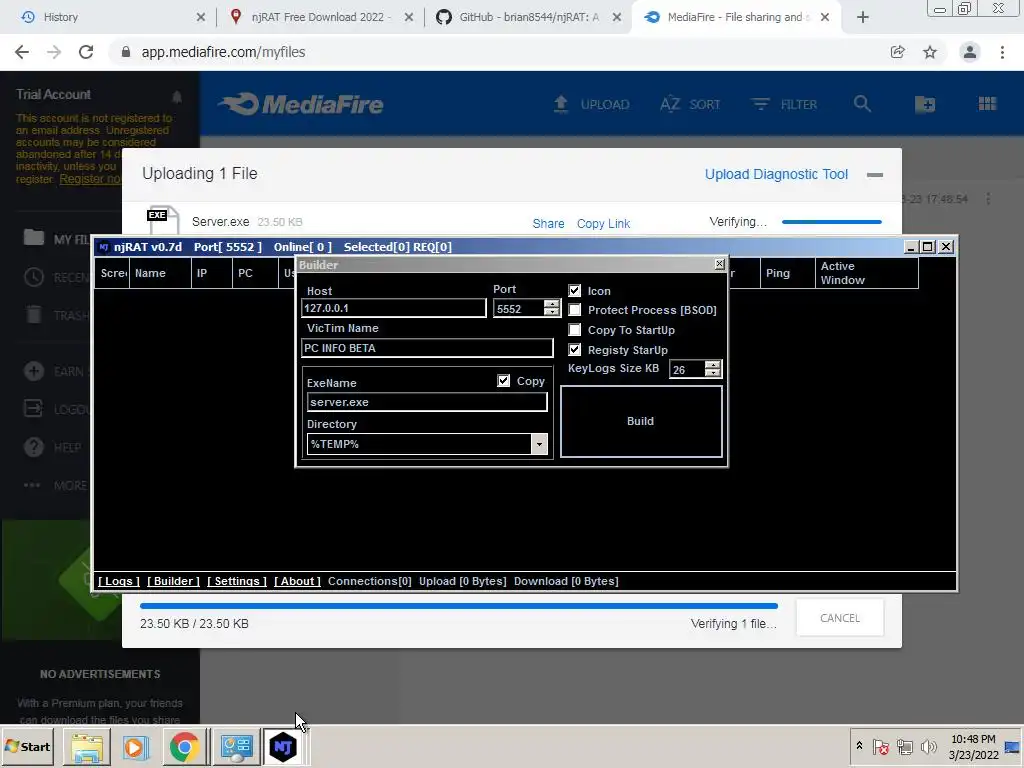
Task: Open the [ Logs ] menu in njRAT
Action: click(x=119, y=581)
